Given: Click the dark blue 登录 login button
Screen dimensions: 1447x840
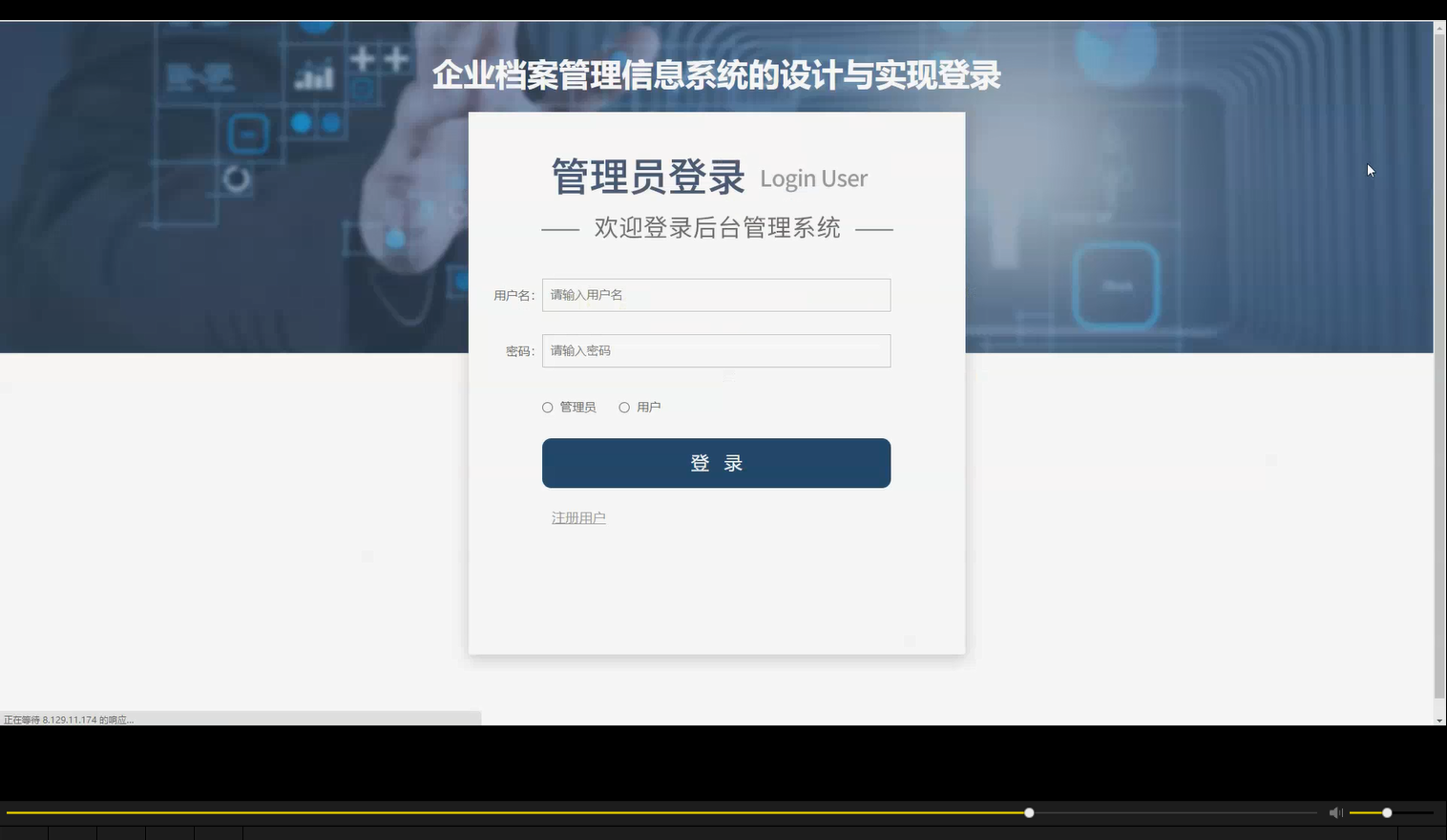Looking at the screenshot, I should click(716, 463).
